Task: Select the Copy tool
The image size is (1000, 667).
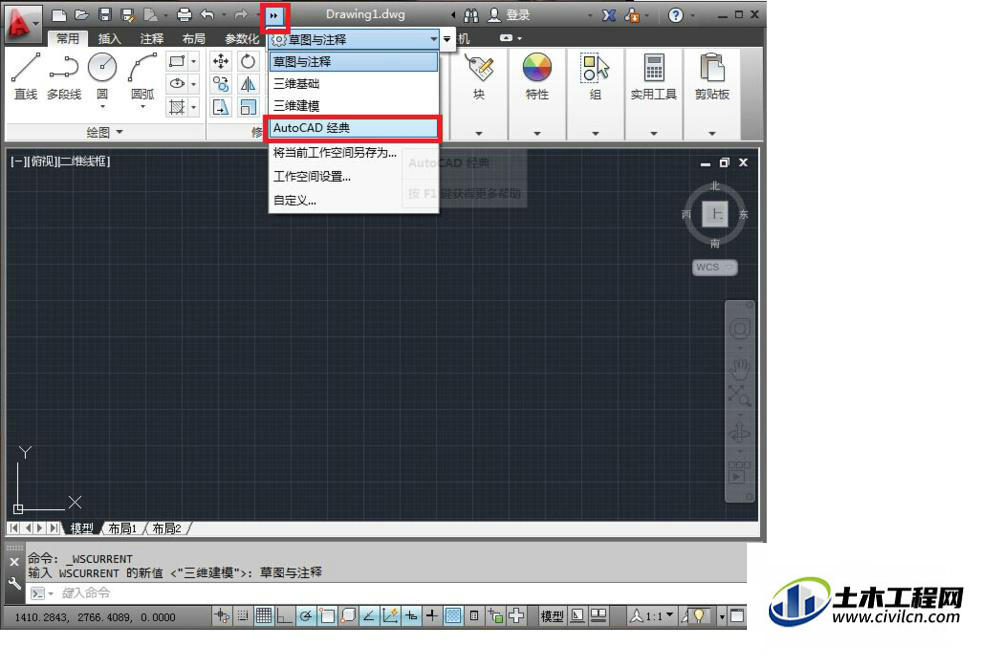Action: click(221, 84)
